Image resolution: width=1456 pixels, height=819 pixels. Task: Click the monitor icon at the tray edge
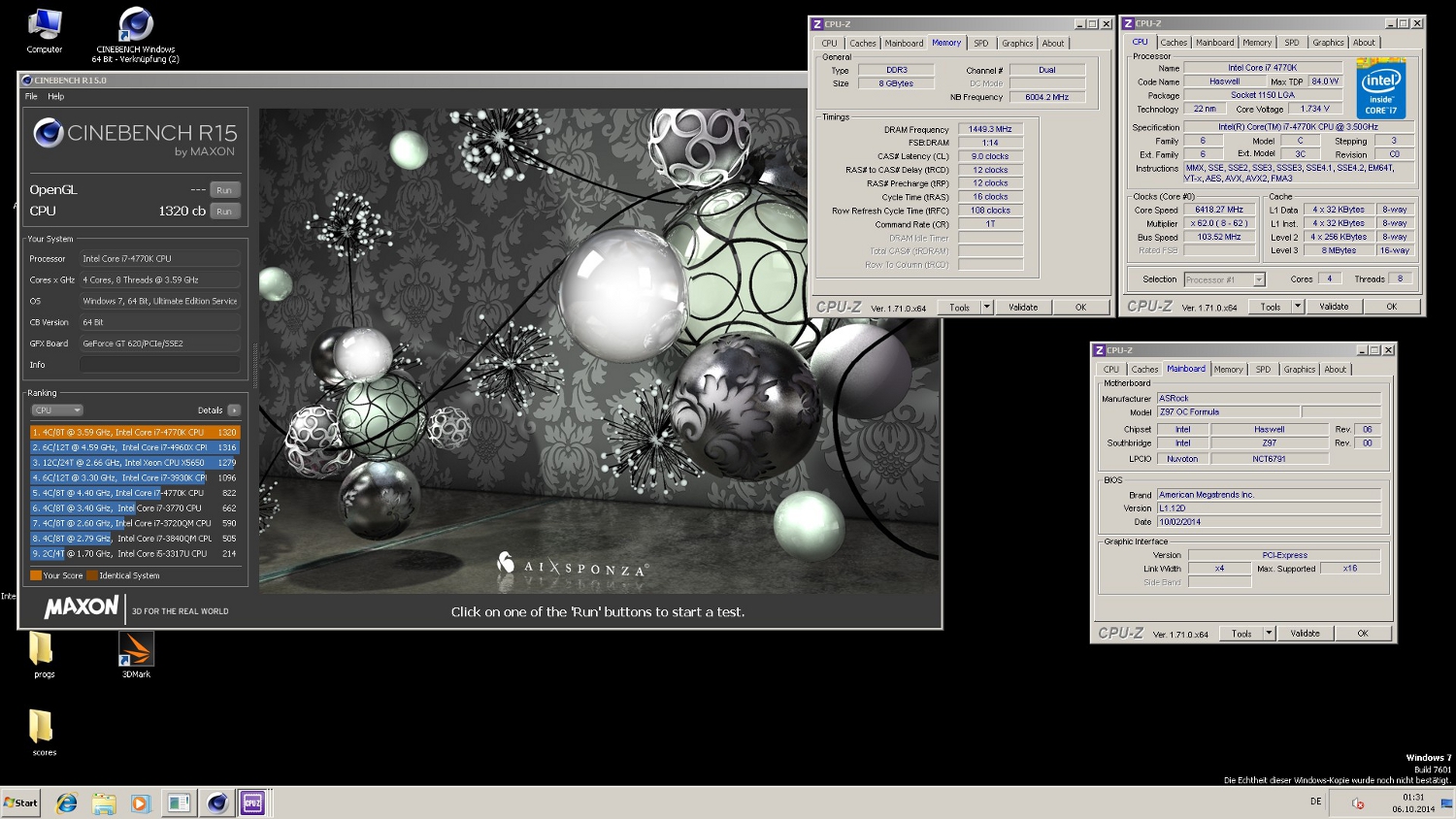pyautogui.click(x=1446, y=803)
